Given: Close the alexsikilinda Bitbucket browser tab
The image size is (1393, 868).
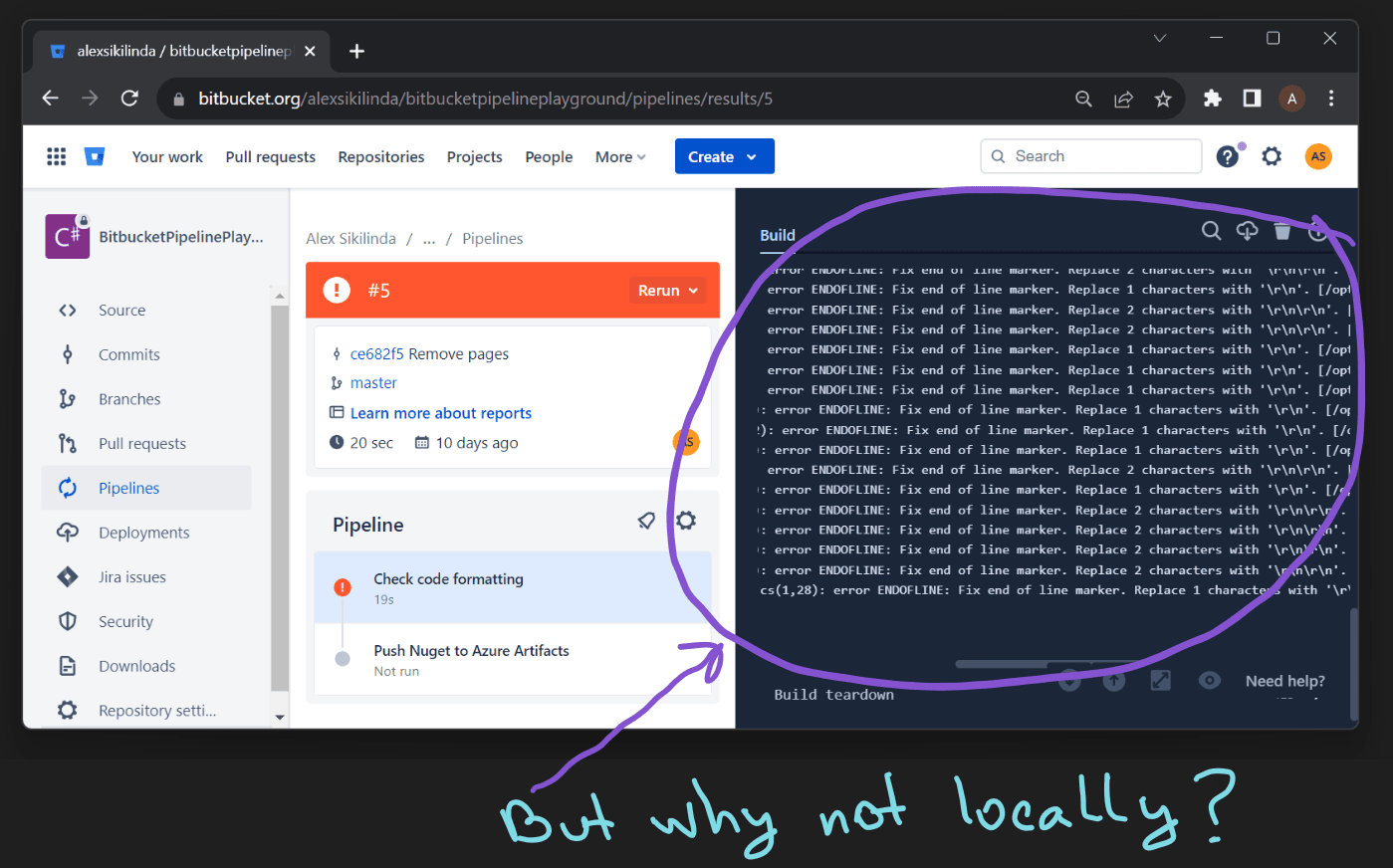Looking at the screenshot, I should click(x=310, y=51).
